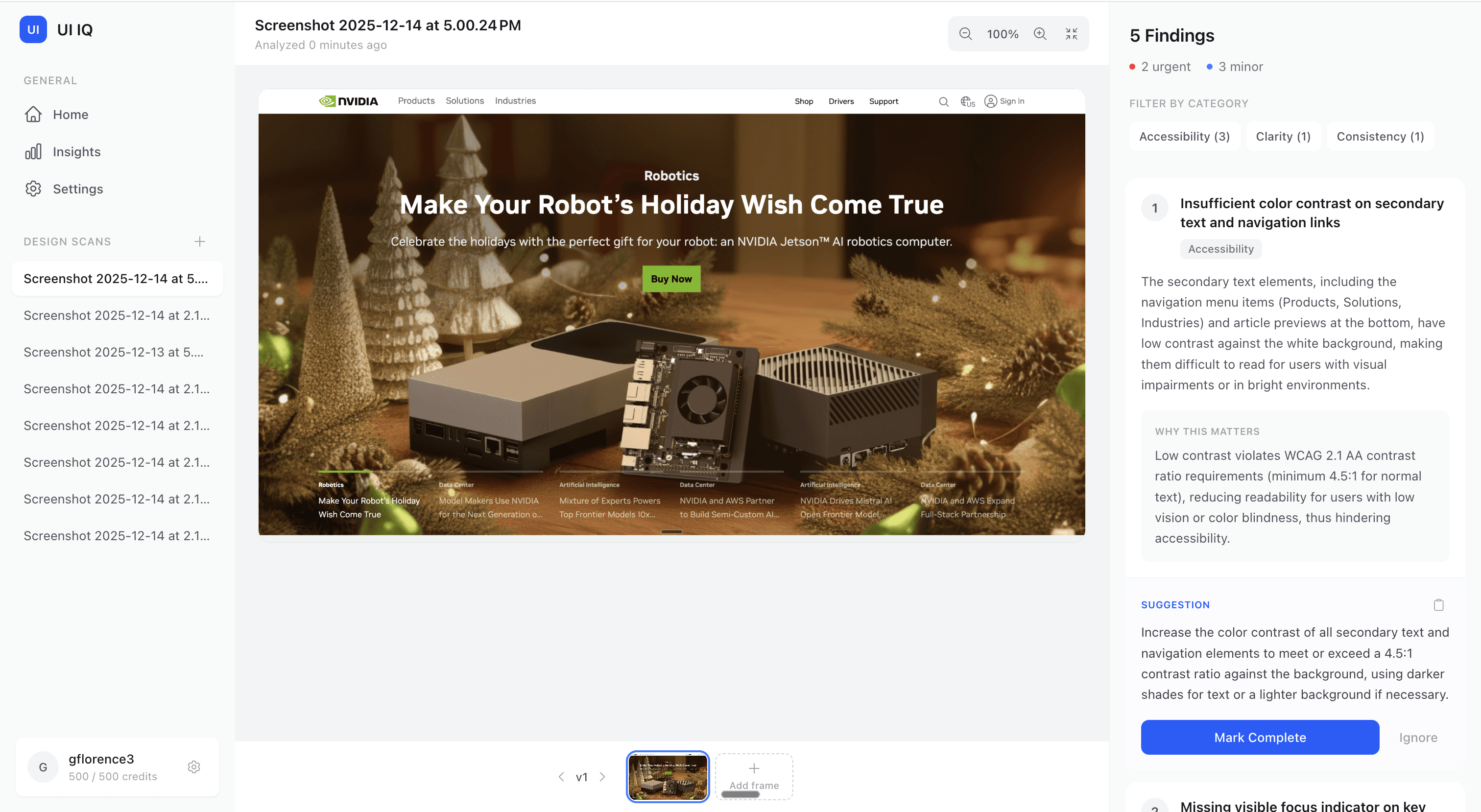This screenshot has width=1481, height=812.
Task: Click the Mark Complete button
Action: click(1260, 737)
